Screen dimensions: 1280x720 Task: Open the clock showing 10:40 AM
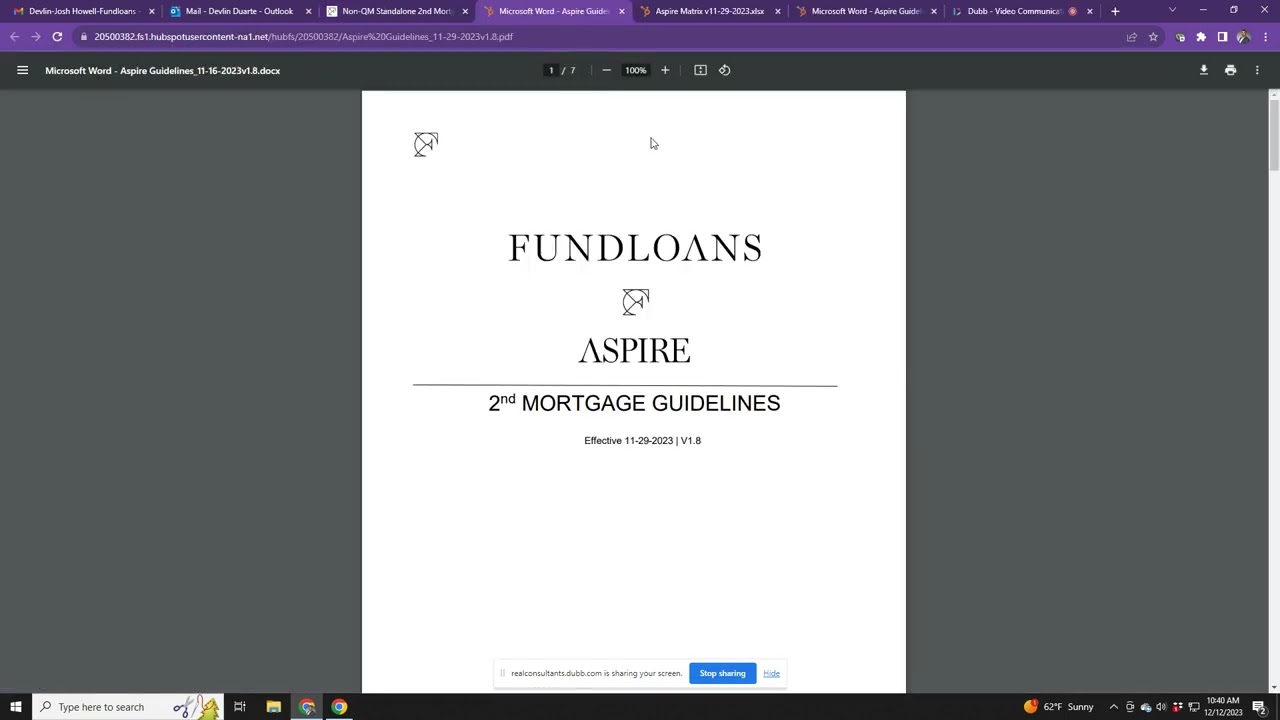point(1223,707)
